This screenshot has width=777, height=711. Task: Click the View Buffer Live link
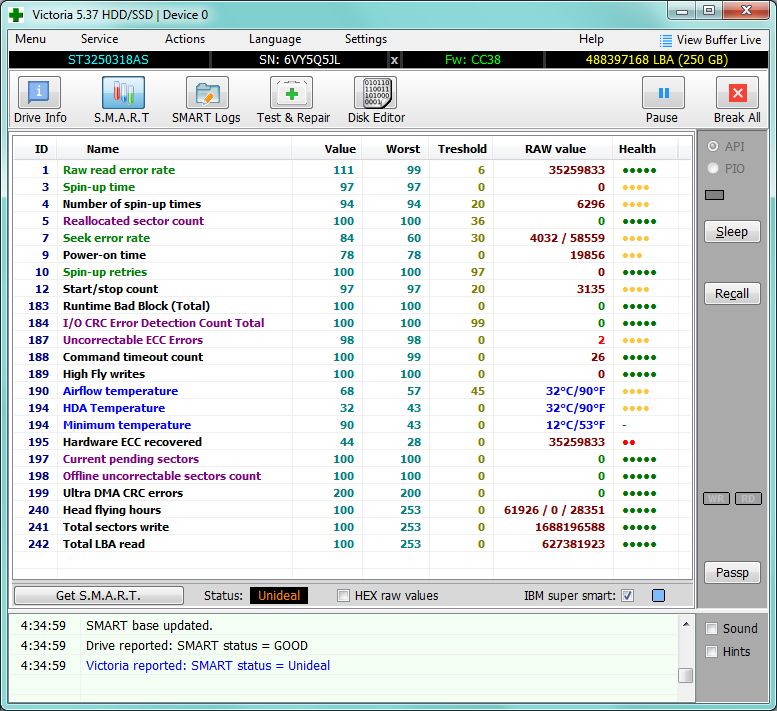(x=719, y=40)
